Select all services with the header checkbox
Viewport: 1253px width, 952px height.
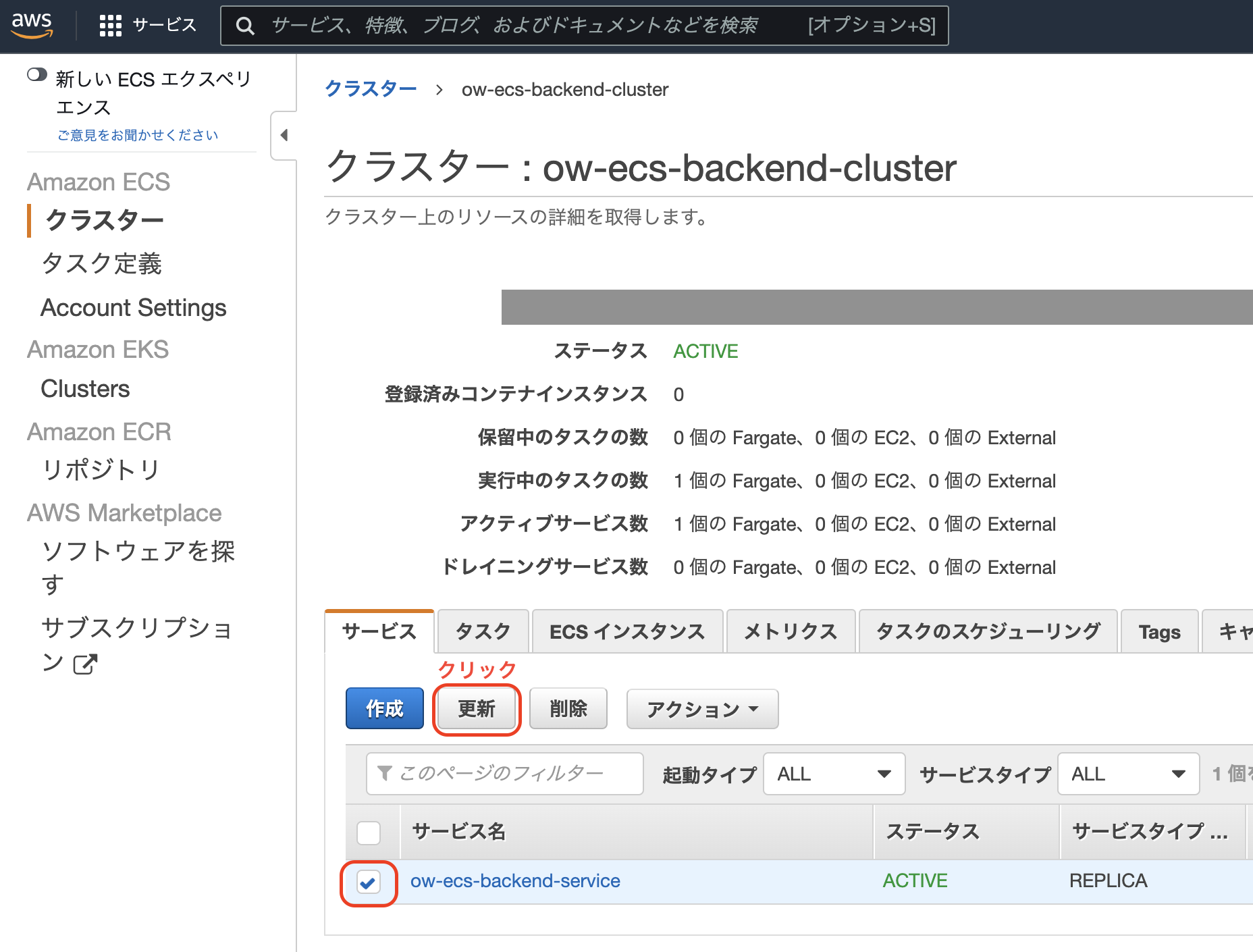click(368, 832)
